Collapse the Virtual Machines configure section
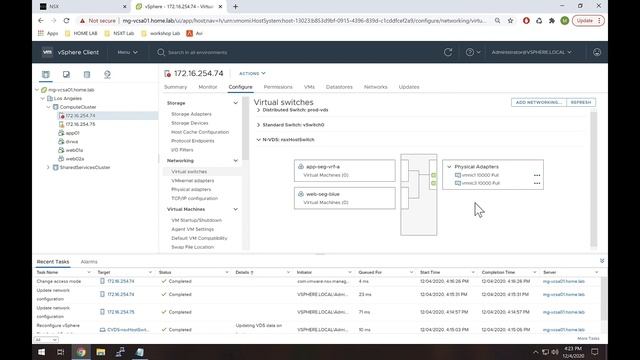Viewport: 640px width, 360px height. [236, 209]
